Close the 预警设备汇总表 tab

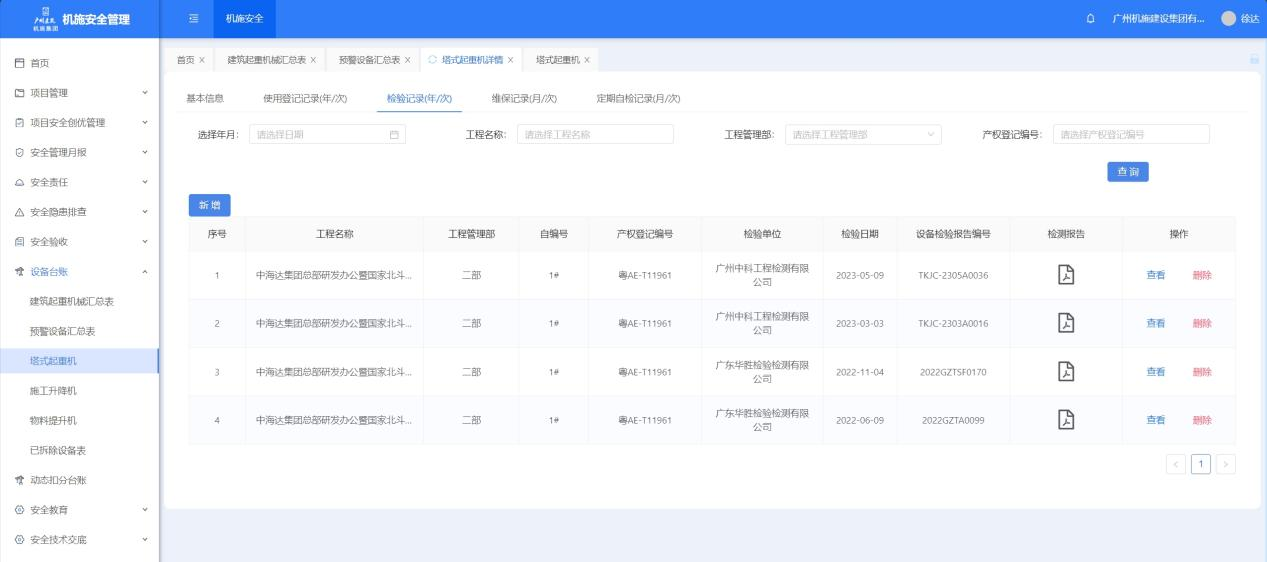pyautogui.click(x=409, y=60)
